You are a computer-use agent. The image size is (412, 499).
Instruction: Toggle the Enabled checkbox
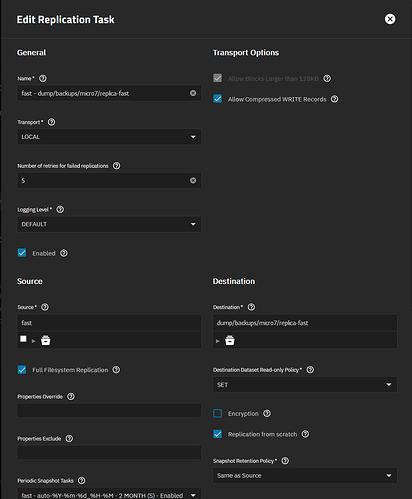click(x=22, y=253)
